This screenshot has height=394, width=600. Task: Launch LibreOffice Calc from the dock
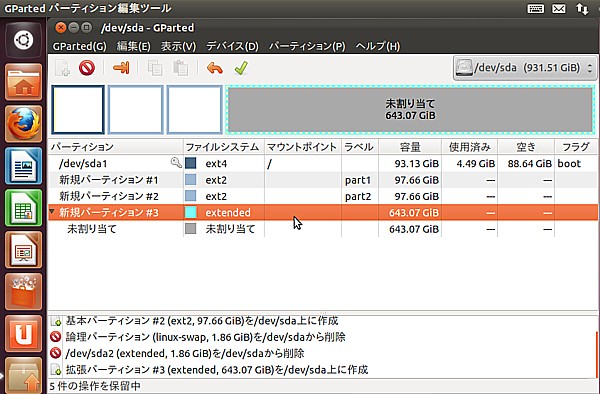(24, 208)
